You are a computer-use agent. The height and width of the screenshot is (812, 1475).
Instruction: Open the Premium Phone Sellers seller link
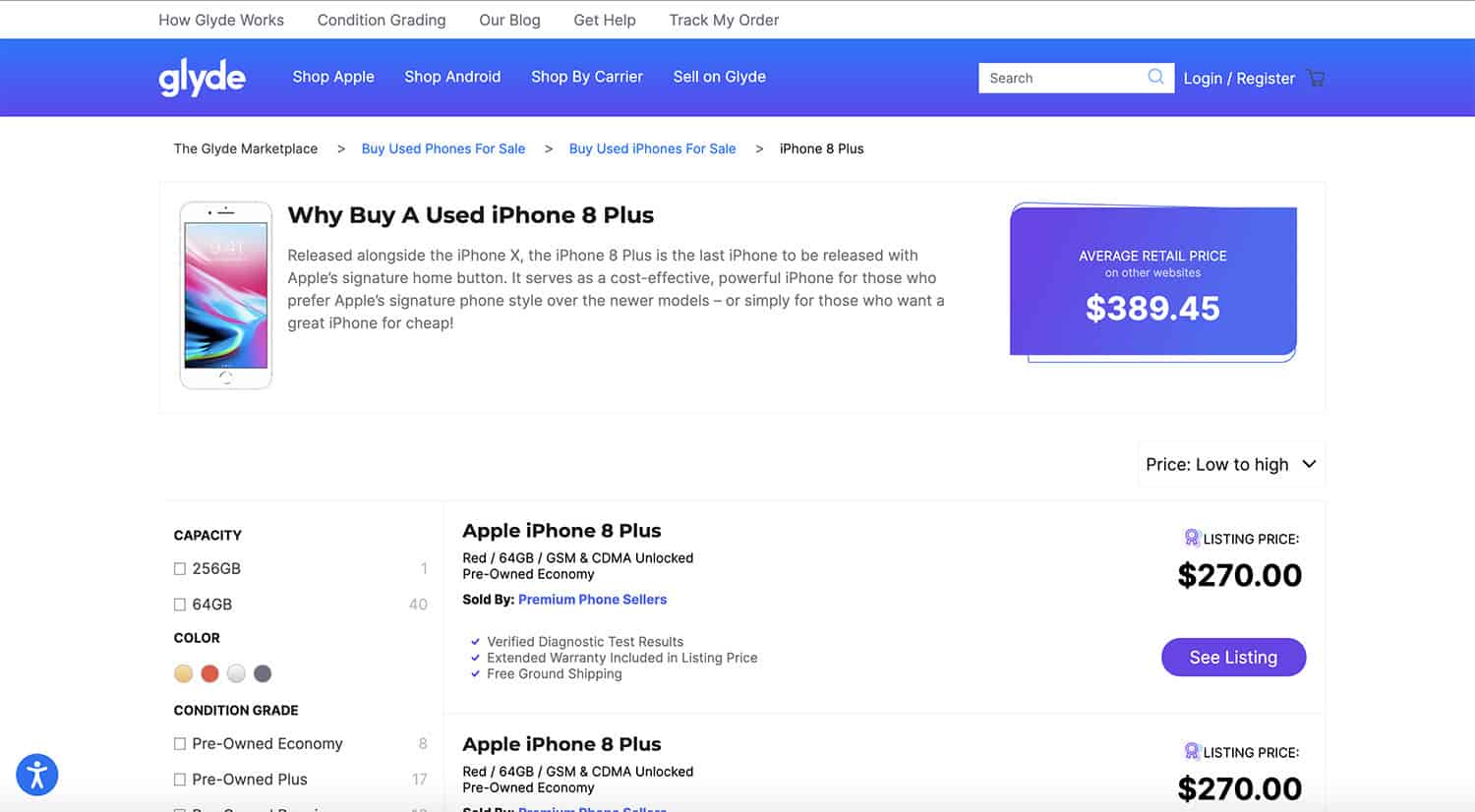click(592, 599)
